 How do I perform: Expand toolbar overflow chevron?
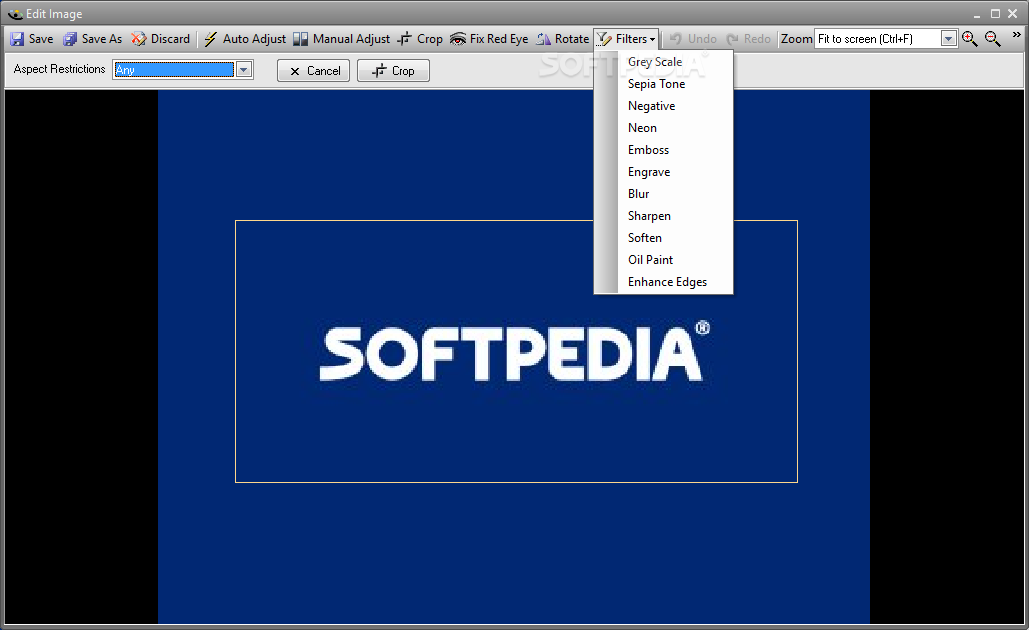1017,35
